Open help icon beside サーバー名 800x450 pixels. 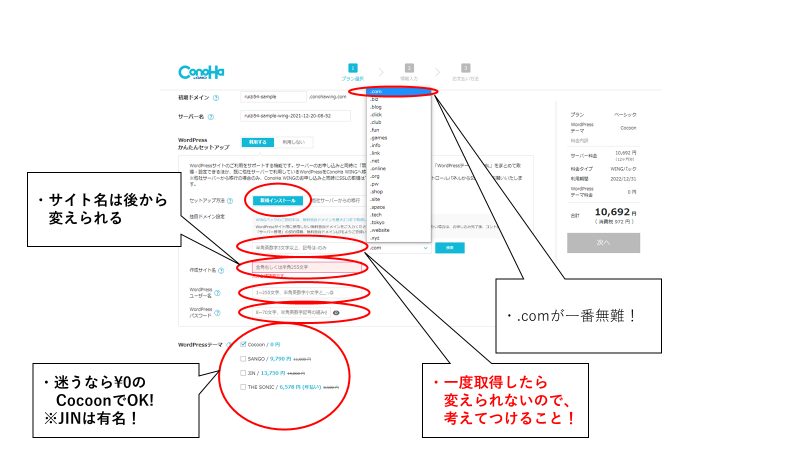[211, 117]
